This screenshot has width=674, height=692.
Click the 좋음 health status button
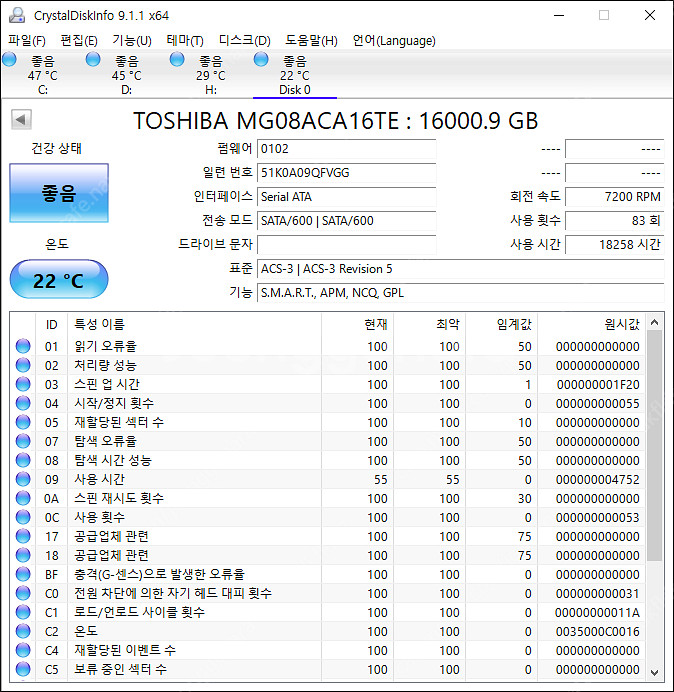[59, 193]
